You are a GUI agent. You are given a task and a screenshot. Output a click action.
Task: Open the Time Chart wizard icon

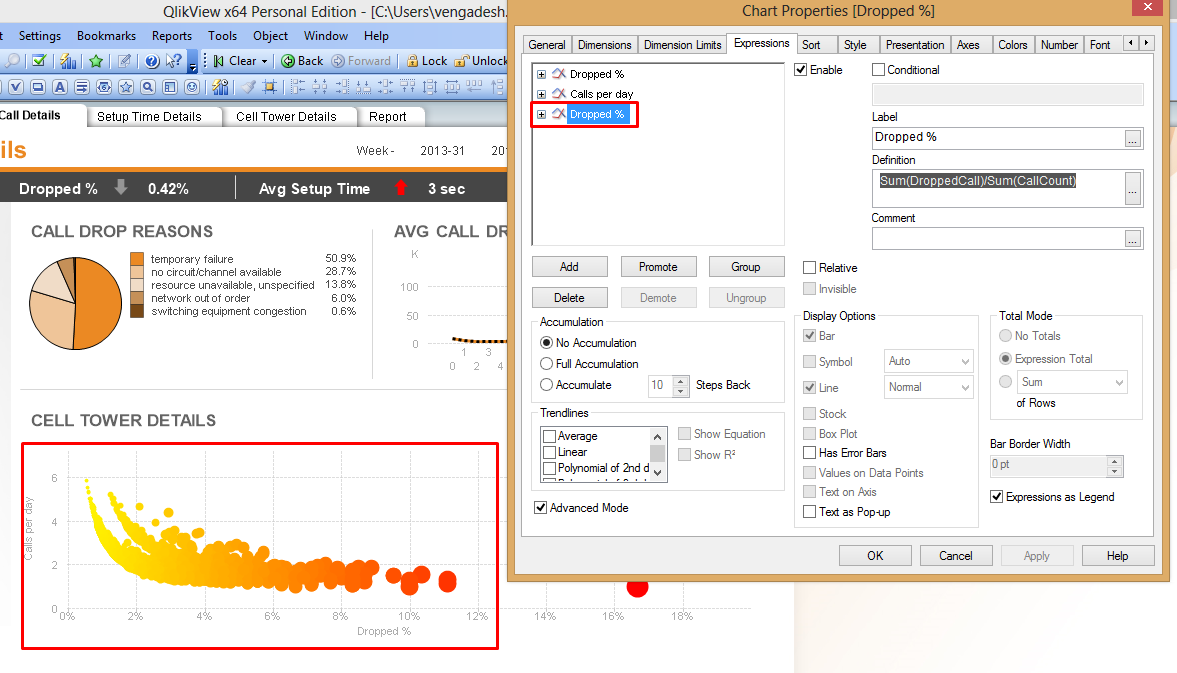click(x=220, y=87)
